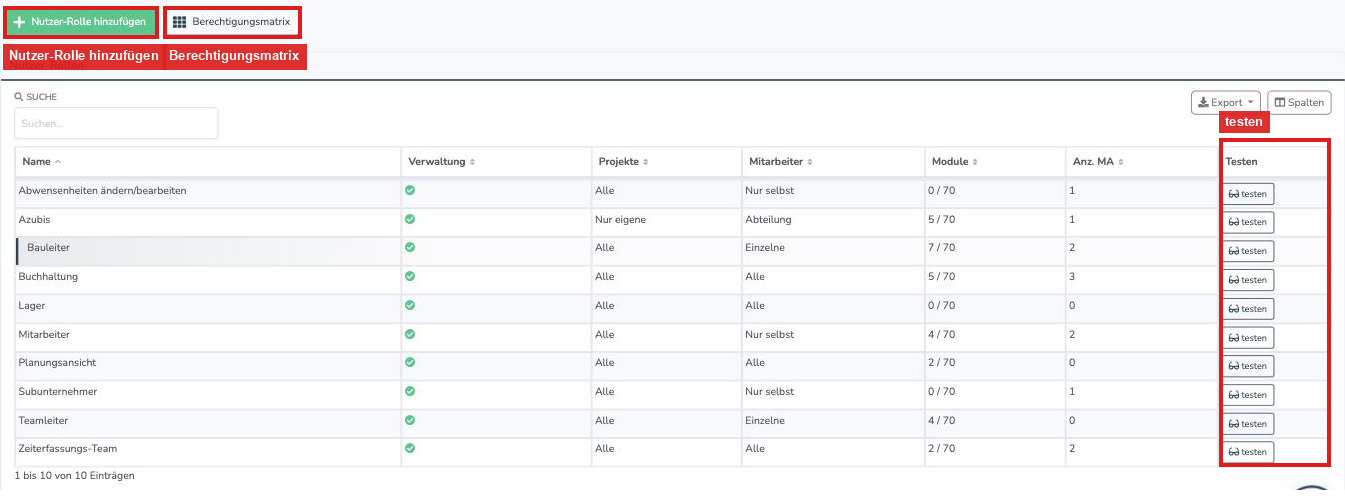Image resolution: width=1345 pixels, height=500 pixels.
Task: Select the Subunternehmer role name
Action: 58,391
